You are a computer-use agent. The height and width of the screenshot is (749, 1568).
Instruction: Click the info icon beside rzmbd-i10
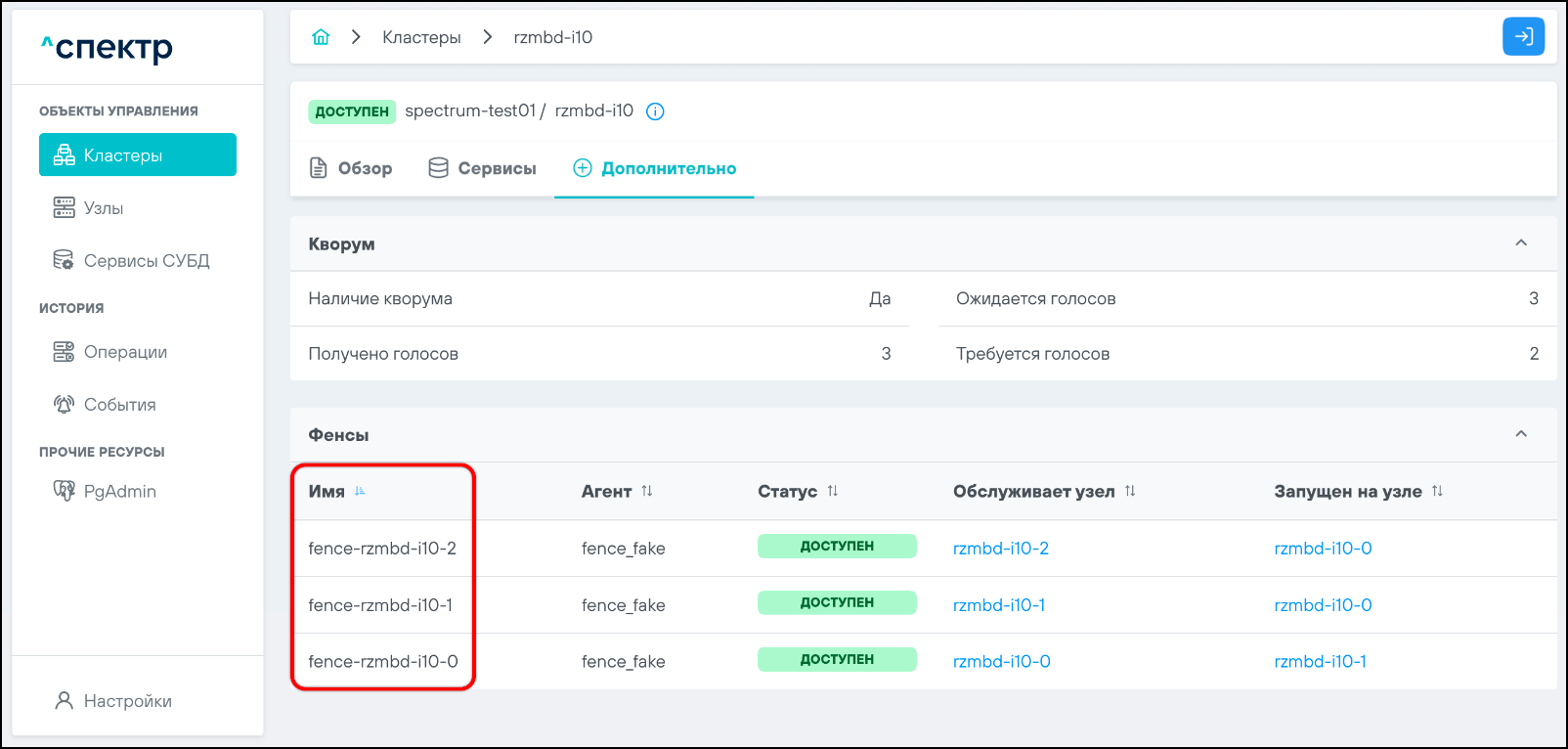(x=656, y=111)
